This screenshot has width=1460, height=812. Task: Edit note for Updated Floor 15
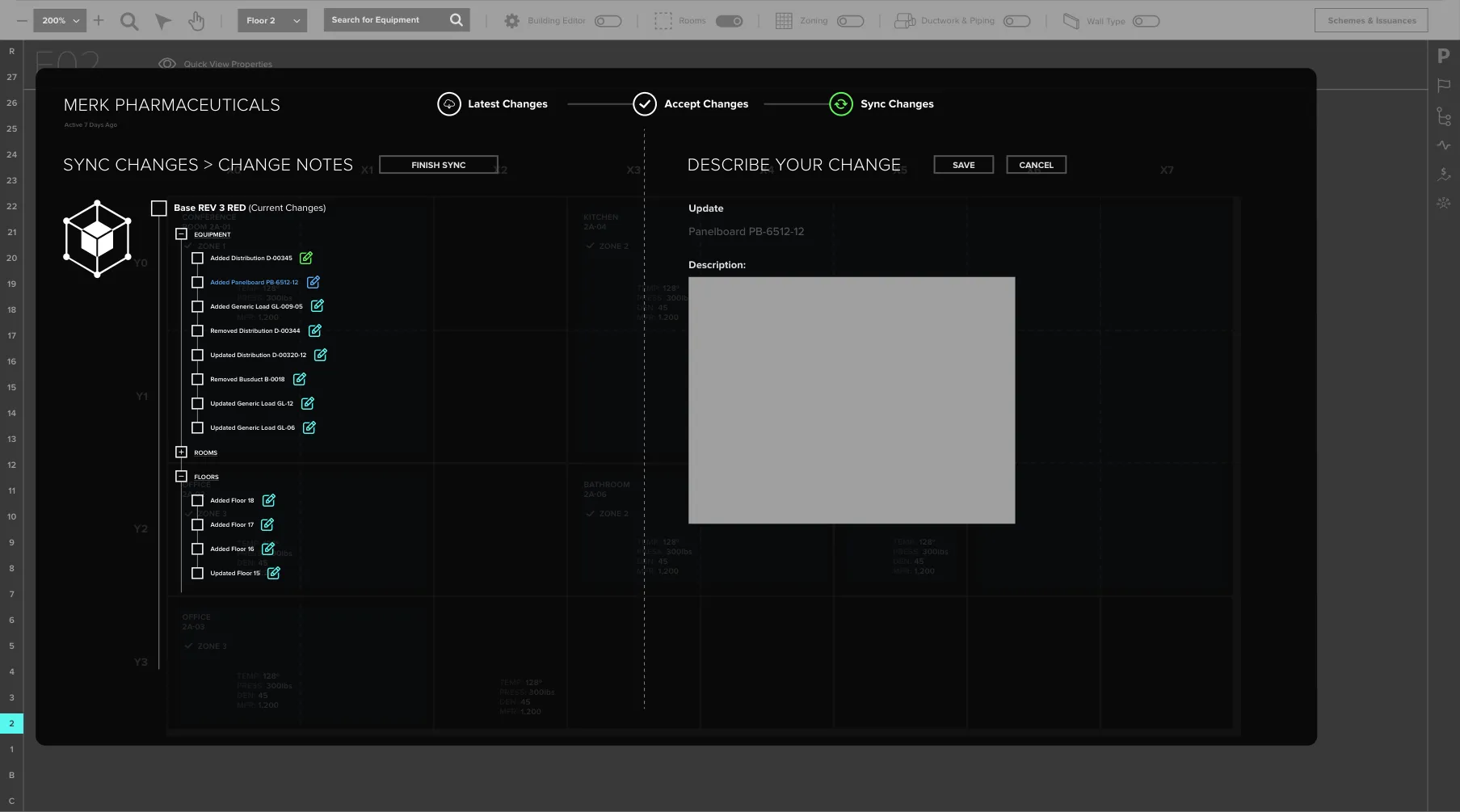[274, 573]
